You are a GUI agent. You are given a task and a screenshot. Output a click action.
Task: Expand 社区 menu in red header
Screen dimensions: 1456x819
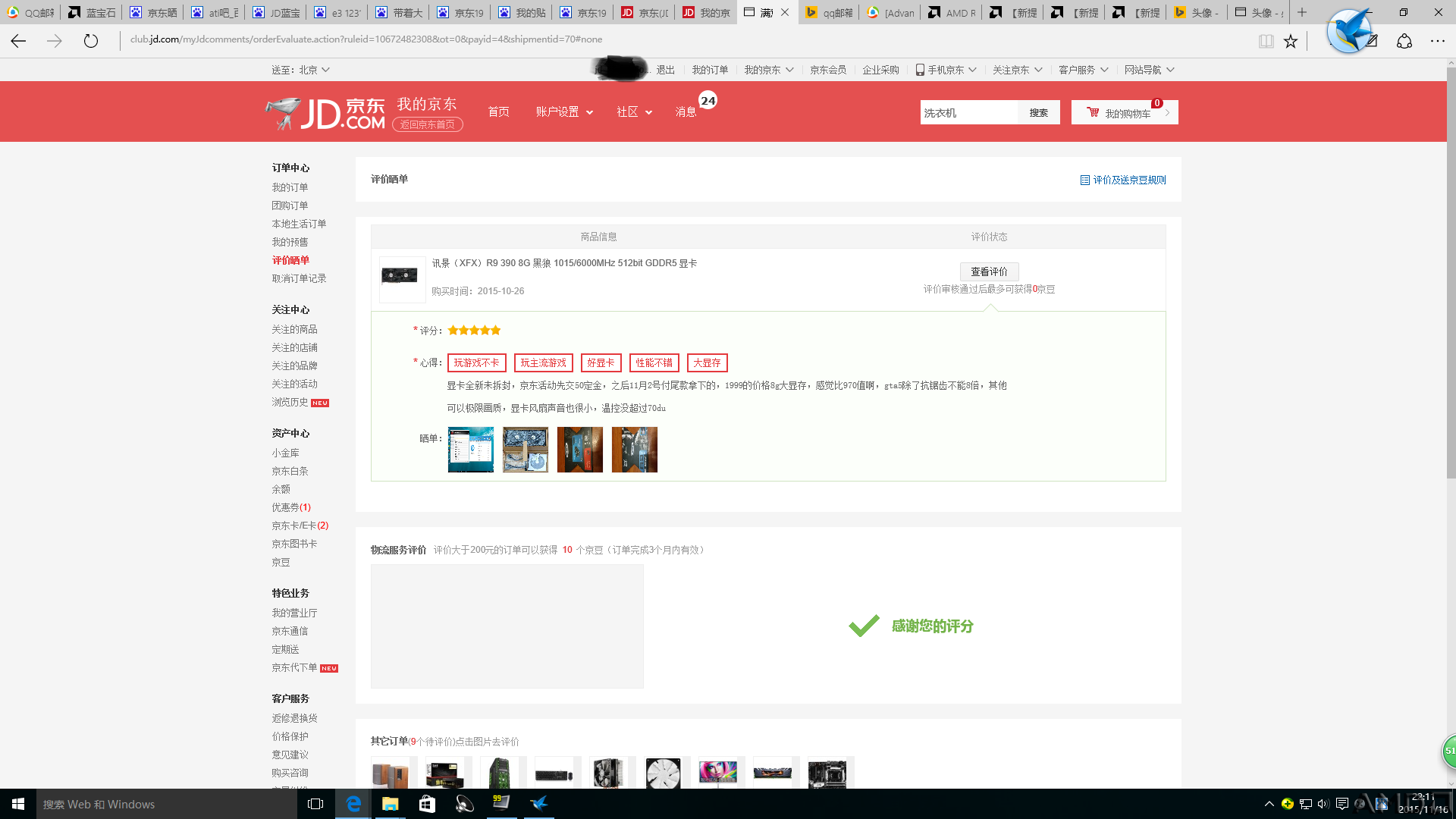click(x=634, y=112)
